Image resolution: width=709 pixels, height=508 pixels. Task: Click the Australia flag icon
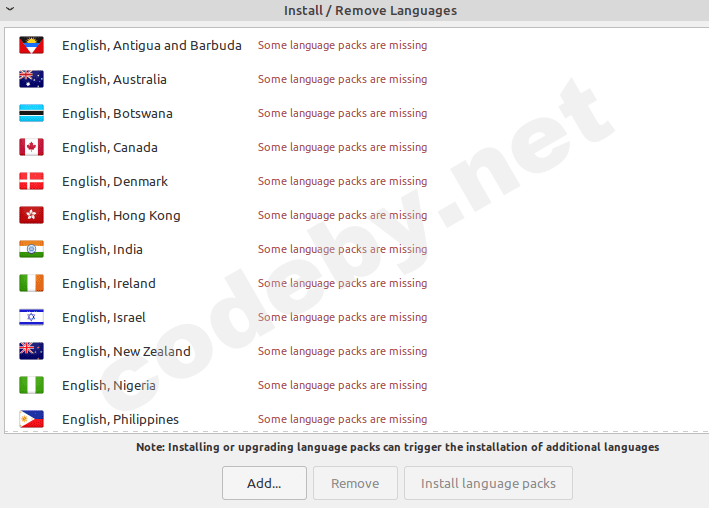tap(31, 79)
